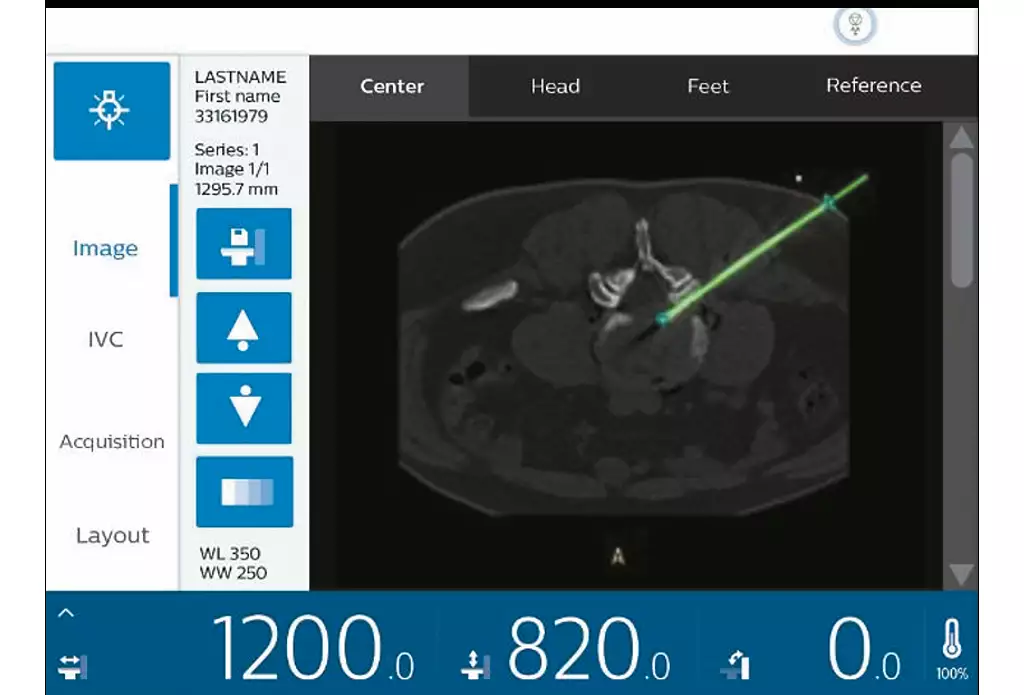
Task: Click the table height icon
Action: 475,664
